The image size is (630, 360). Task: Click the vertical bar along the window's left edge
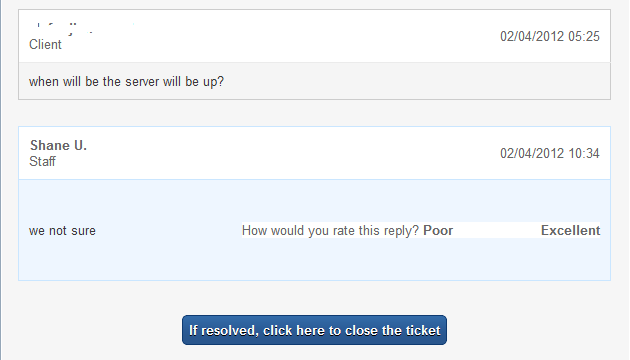1,180
